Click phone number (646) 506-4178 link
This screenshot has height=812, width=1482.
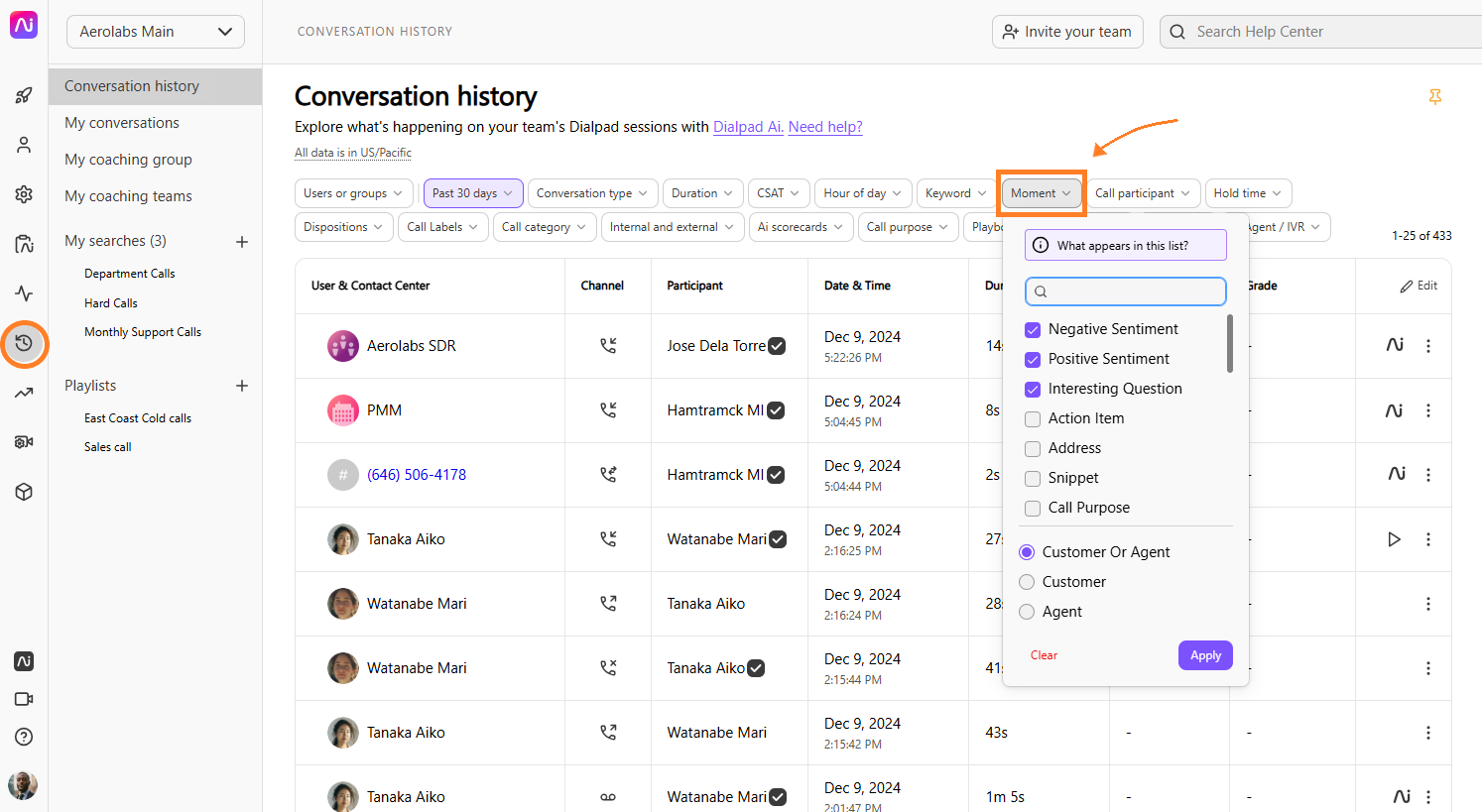tap(417, 475)
